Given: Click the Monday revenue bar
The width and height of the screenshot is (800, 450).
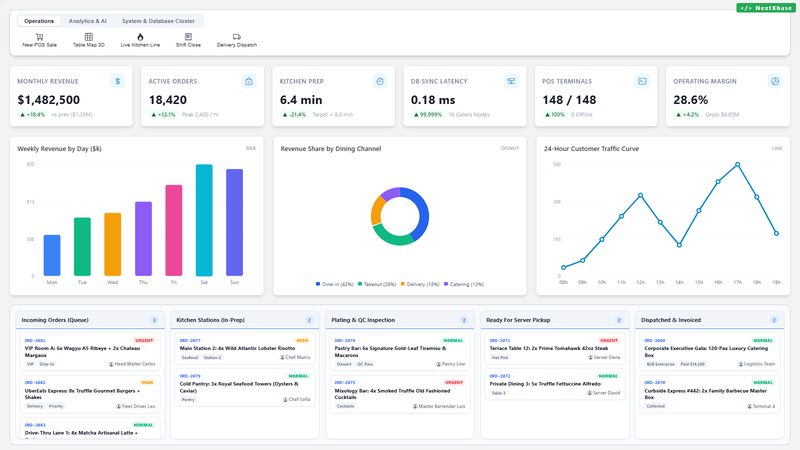Looking at the screenshot, I should click(52, 255).
